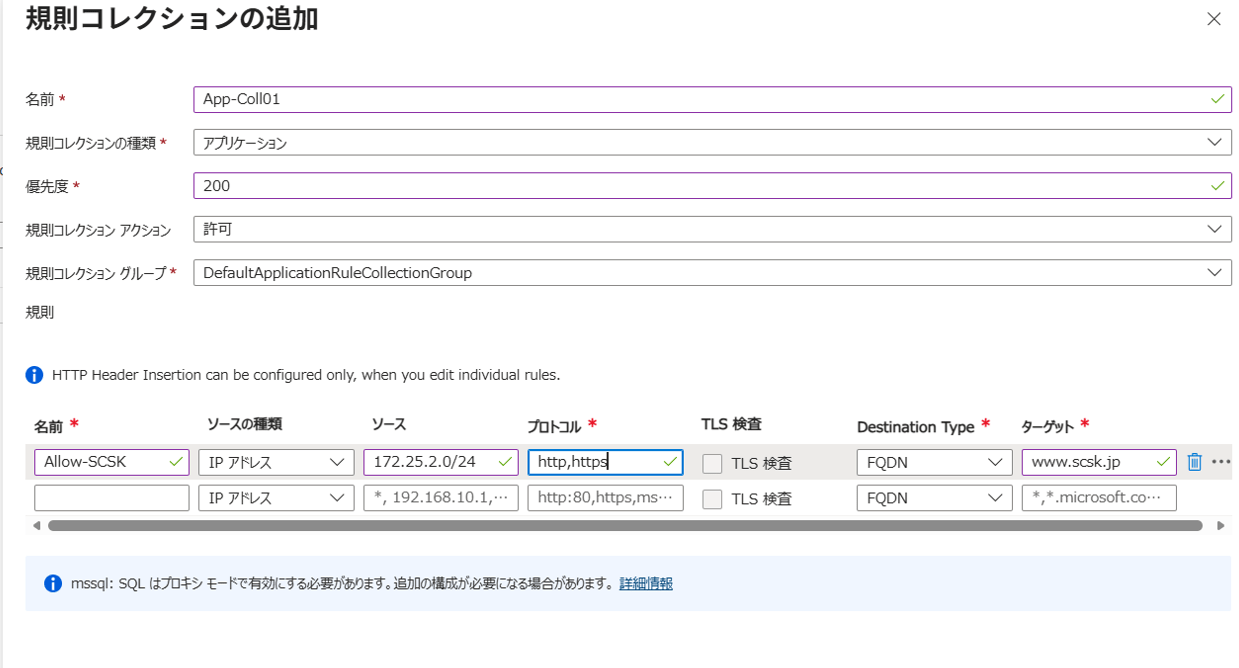Open 規則コレクションの種類 dropdown showing アプリケーション

(x=712, y=143)
